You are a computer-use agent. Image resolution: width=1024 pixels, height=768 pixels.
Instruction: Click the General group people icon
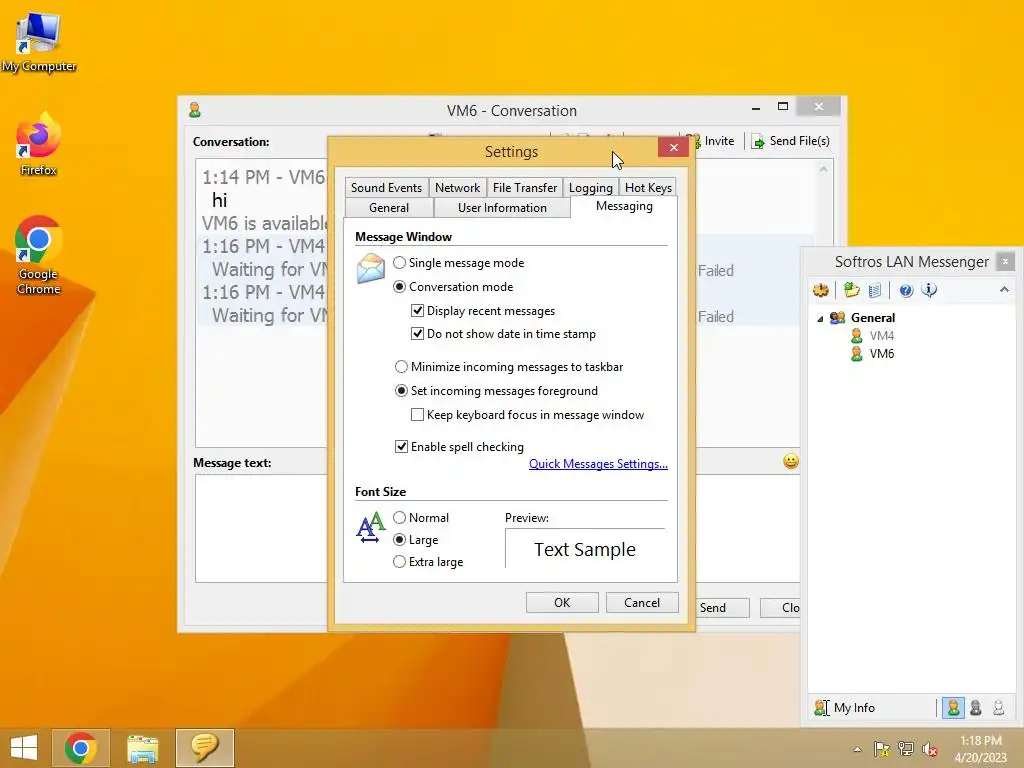click(837, 318)
